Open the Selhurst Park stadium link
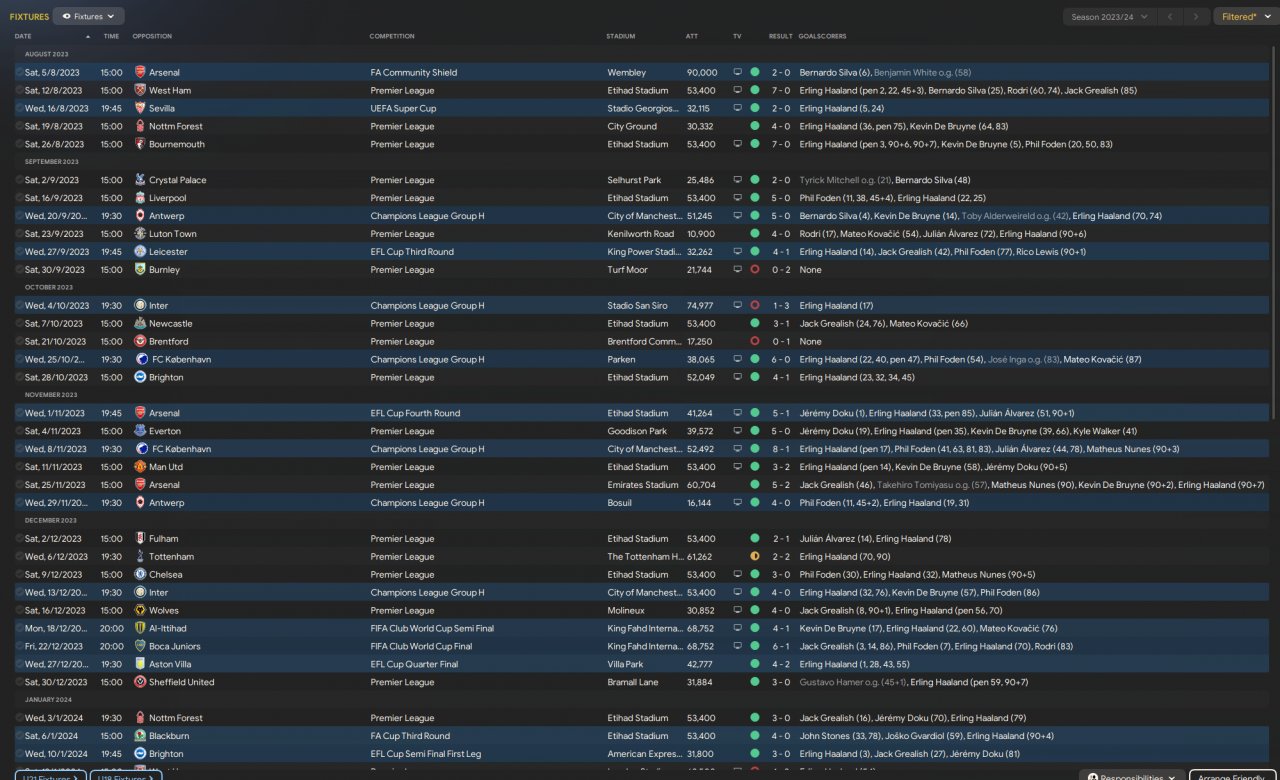The height and width of the screenshot is (780, 1280). pos(634,181)
